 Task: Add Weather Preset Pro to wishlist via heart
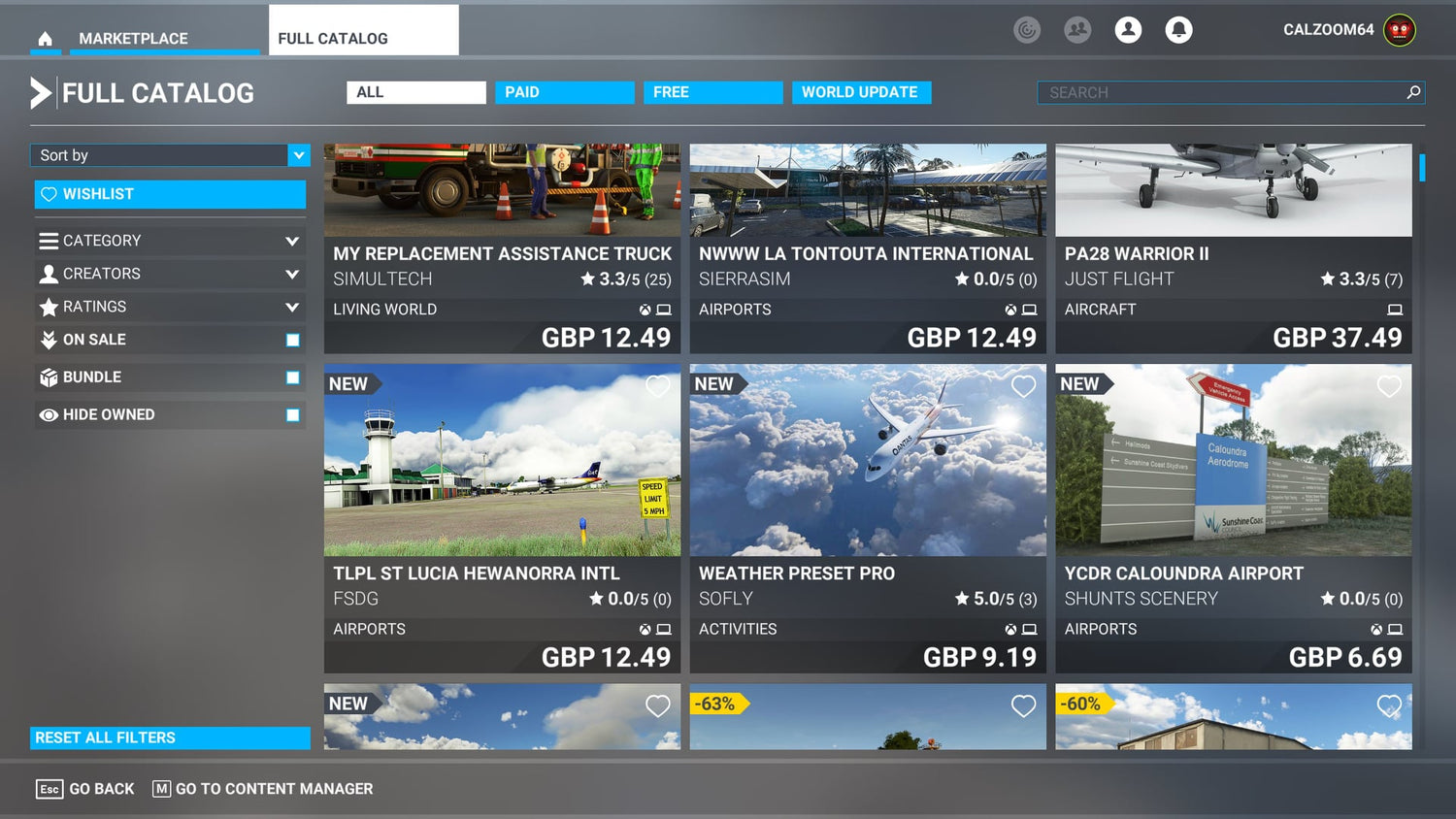(x=1023, y=386)
